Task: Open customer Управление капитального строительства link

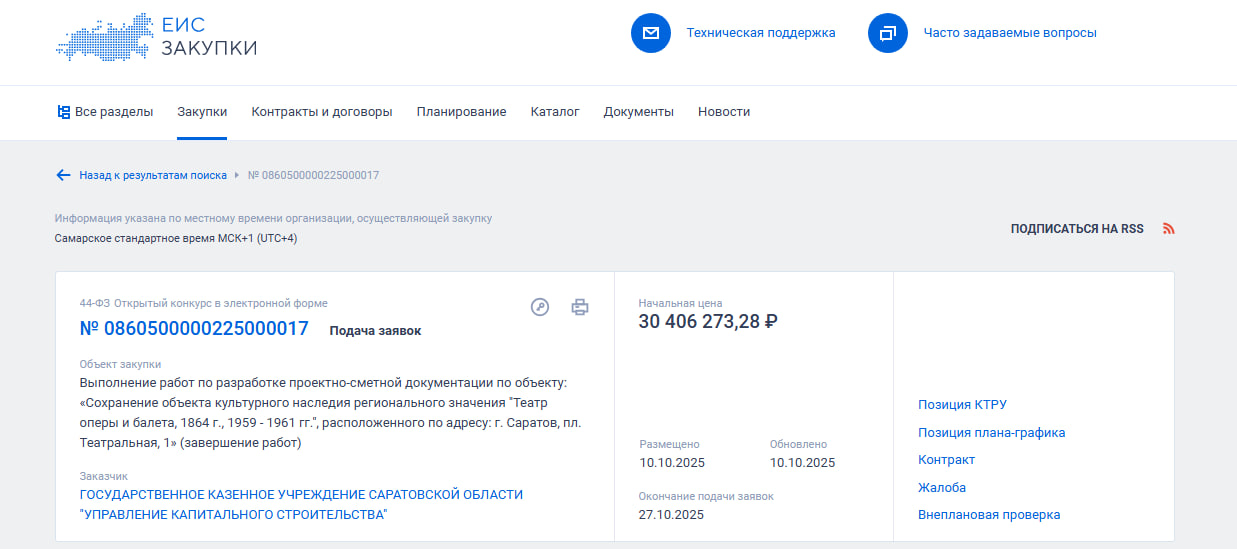Action: pos(301,505)
